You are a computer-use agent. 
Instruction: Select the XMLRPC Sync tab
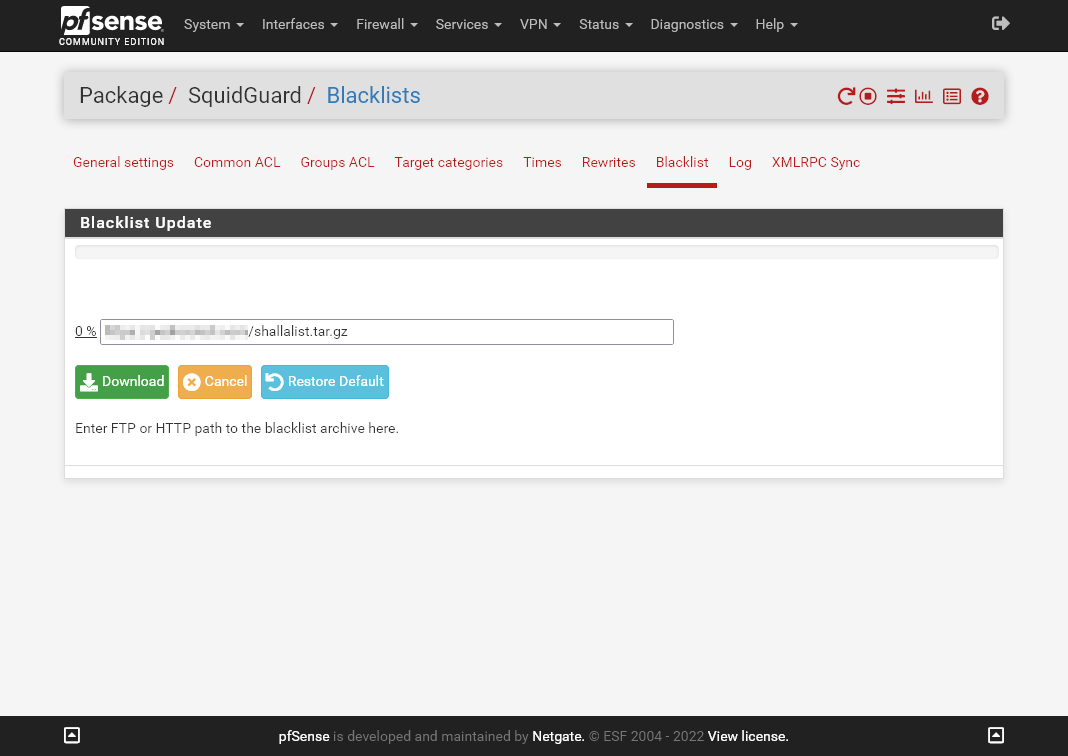(815, 162)
